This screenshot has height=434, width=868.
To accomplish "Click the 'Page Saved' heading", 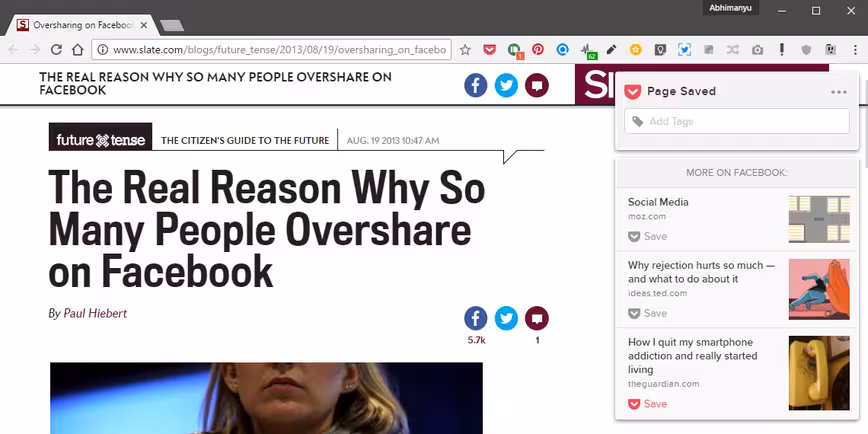I will [681, 91].
